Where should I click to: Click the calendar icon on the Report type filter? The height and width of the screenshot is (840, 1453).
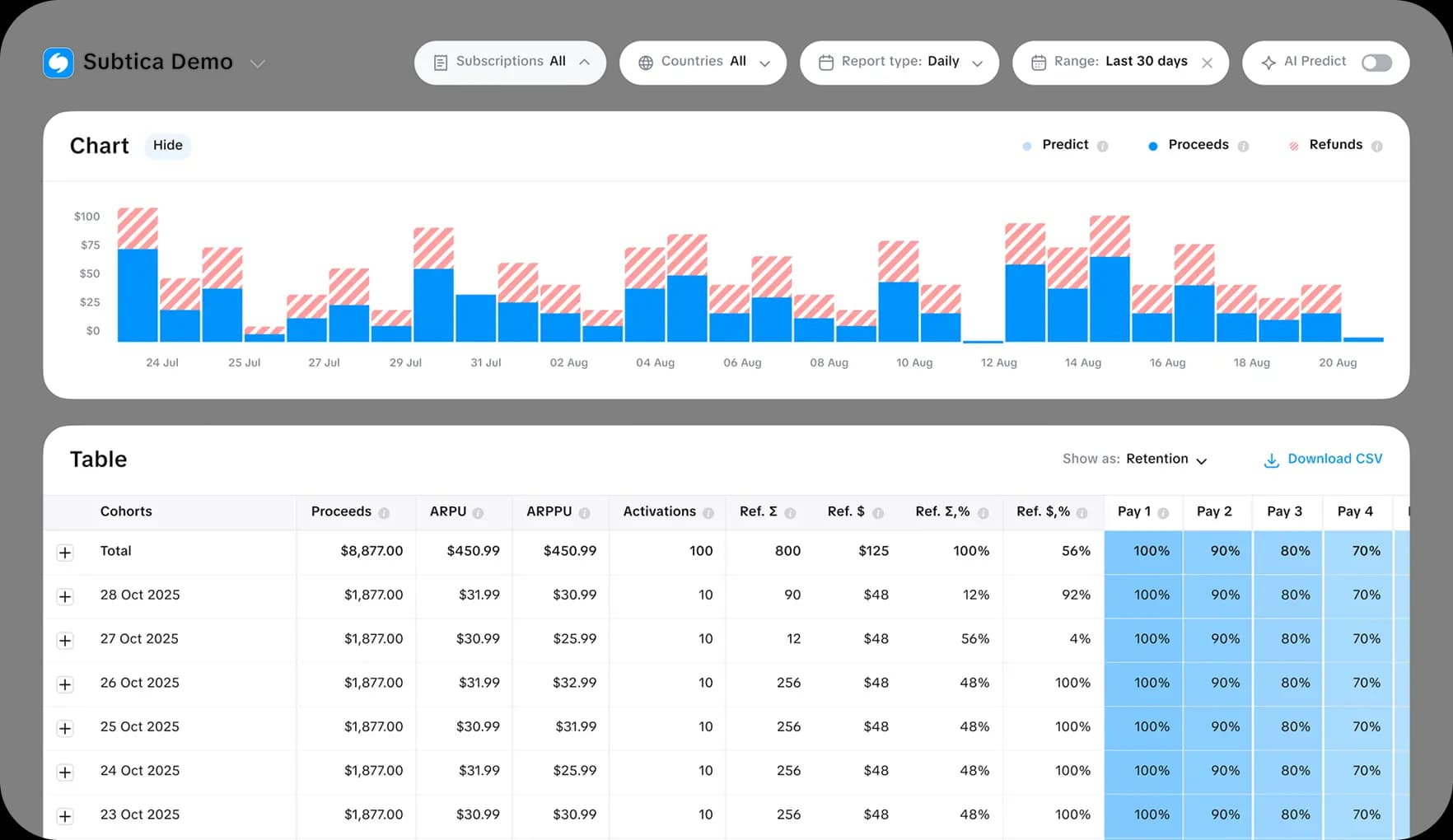coord(826,62)
